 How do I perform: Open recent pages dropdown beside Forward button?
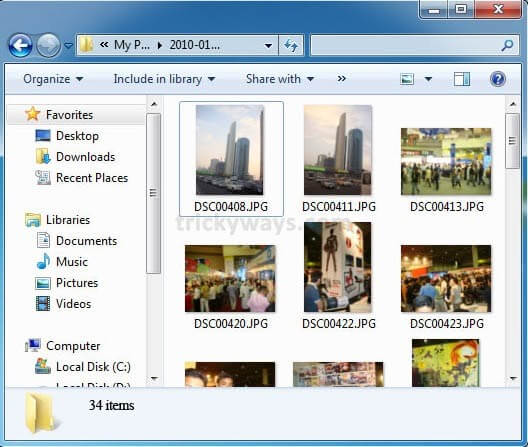click(x=68, y=45)
